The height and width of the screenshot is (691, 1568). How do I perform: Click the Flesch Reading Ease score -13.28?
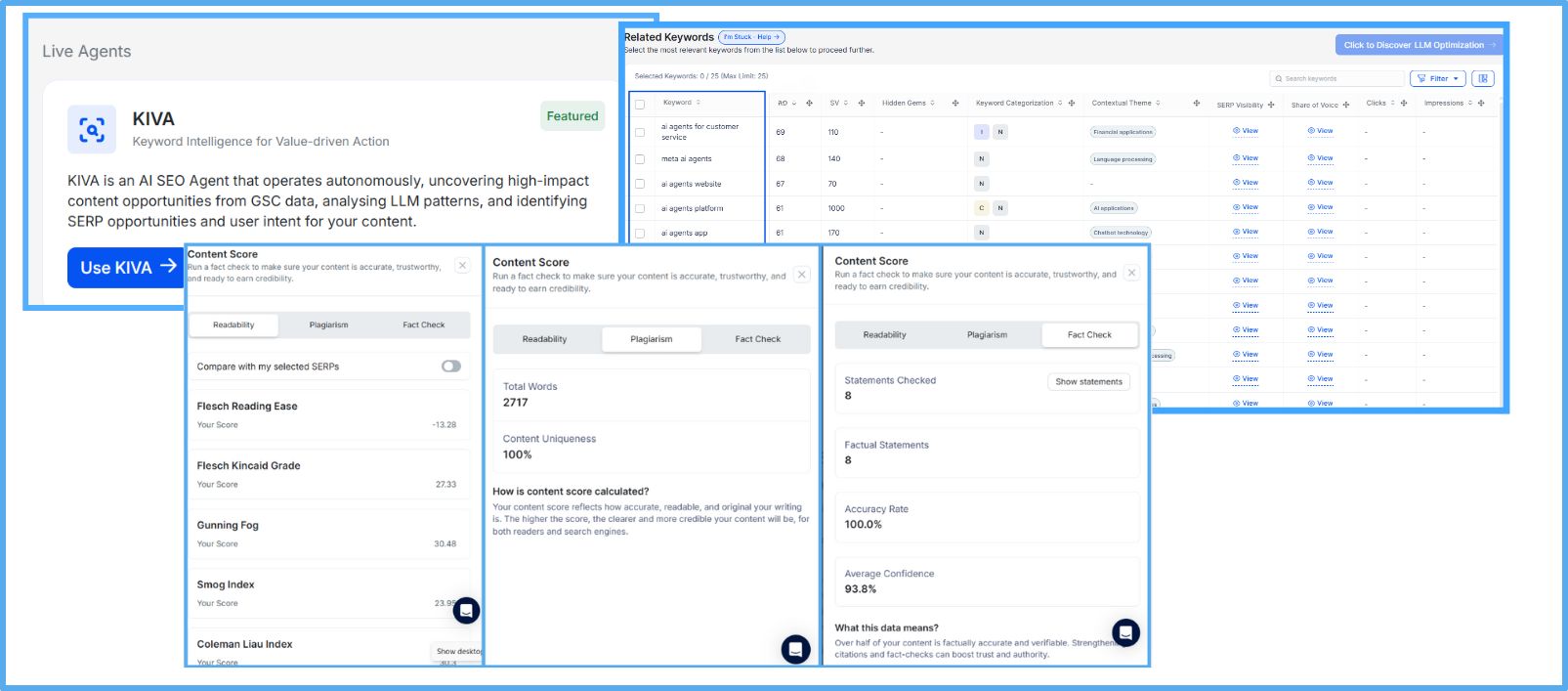pyautogui.click(x=445, y=425)
